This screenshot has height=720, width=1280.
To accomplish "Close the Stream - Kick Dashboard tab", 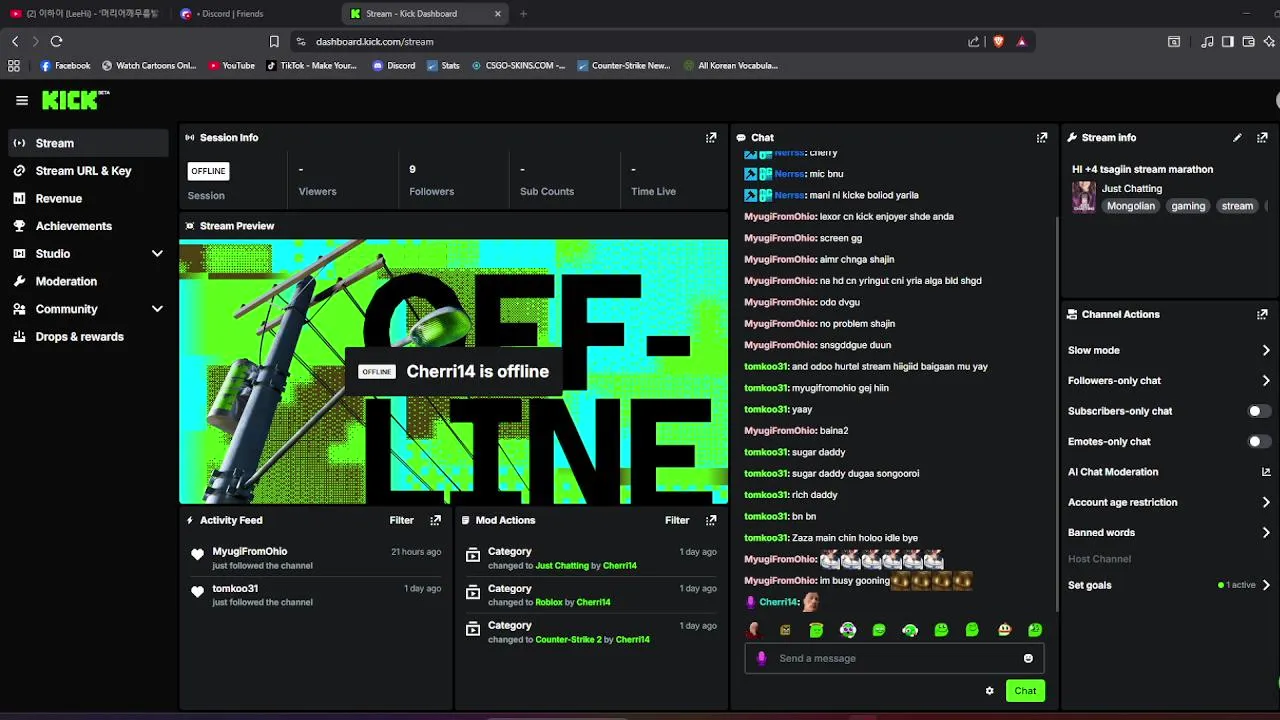I will pos(498,14).
